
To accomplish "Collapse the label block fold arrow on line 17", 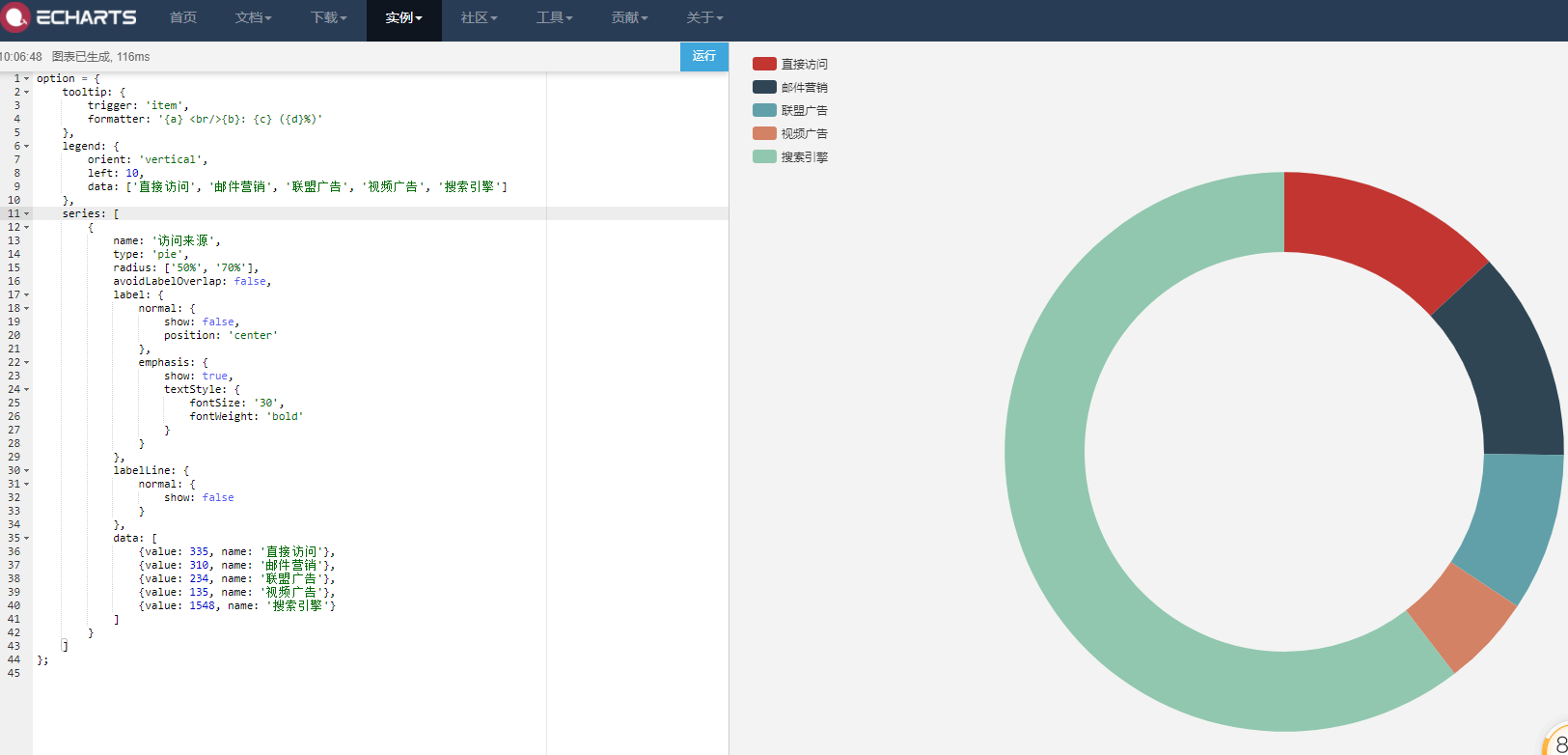I will click(x=27, y=295).
